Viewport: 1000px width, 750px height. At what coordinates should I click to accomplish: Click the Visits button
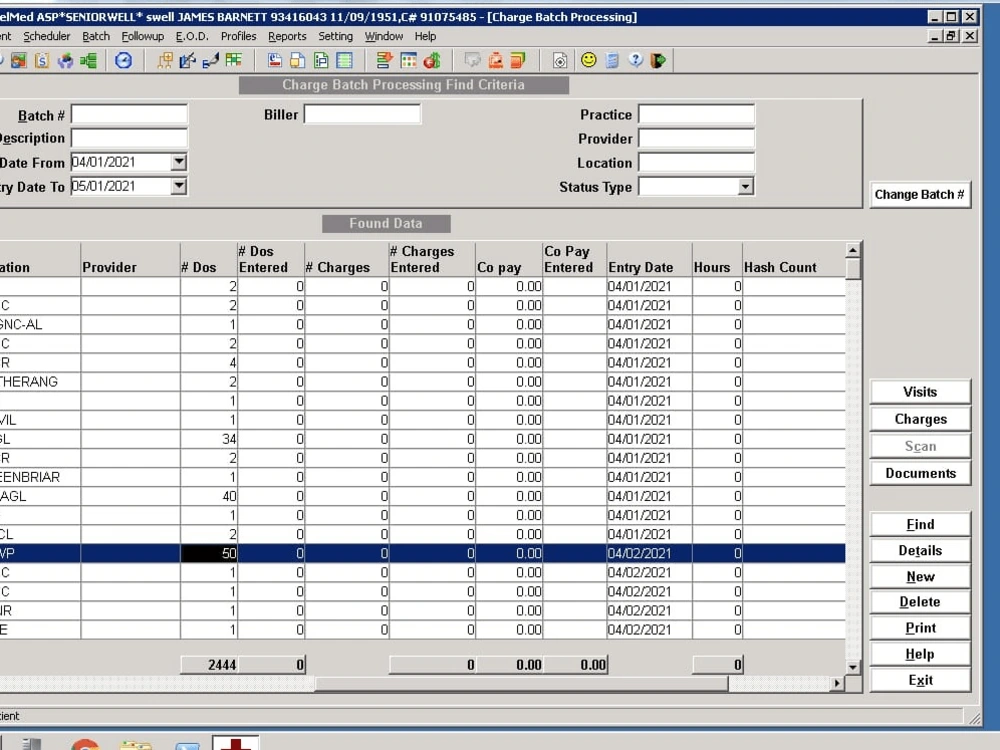(x=920, y=392)
